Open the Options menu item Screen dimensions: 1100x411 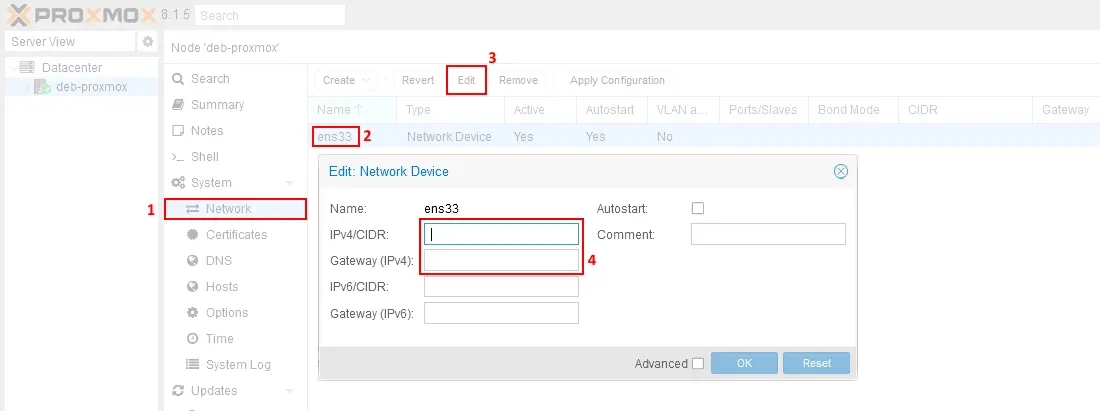point(235,312)
